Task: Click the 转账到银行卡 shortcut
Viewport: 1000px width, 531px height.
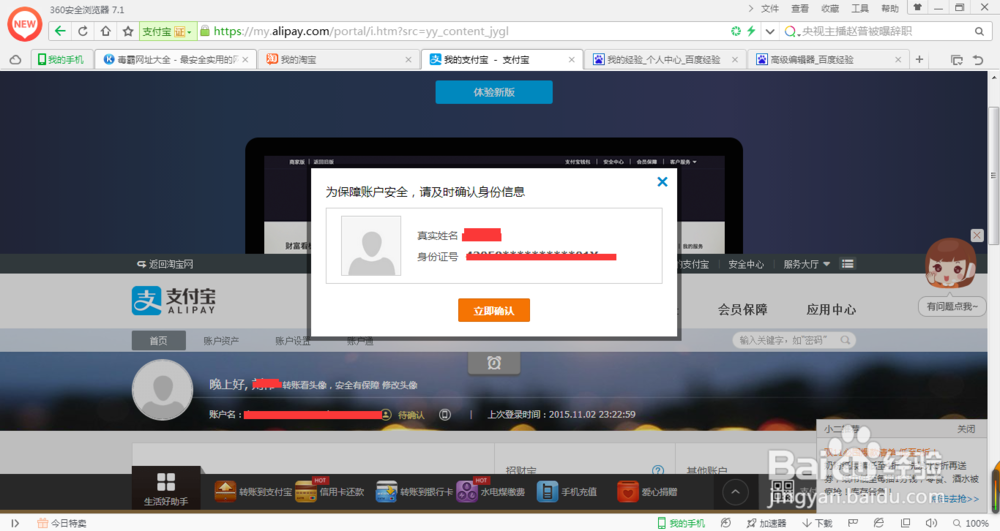Action: [415, 491]
